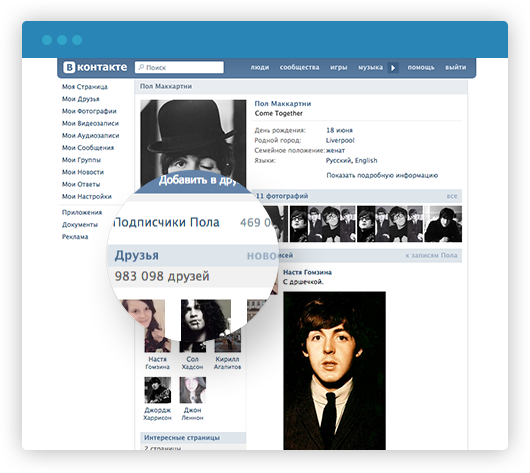Click the выйти logout link
This screenshot has width=530, height=473.
[455, 67]
